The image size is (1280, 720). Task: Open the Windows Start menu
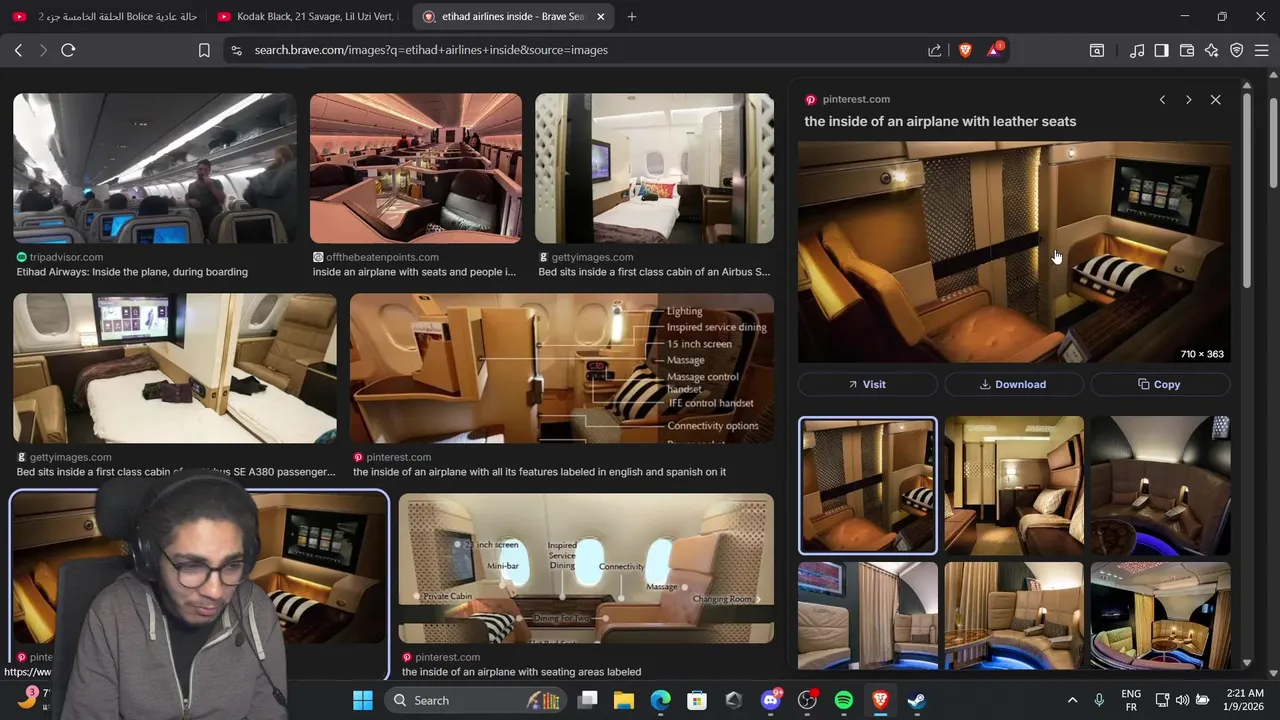[x=363, y=700]
